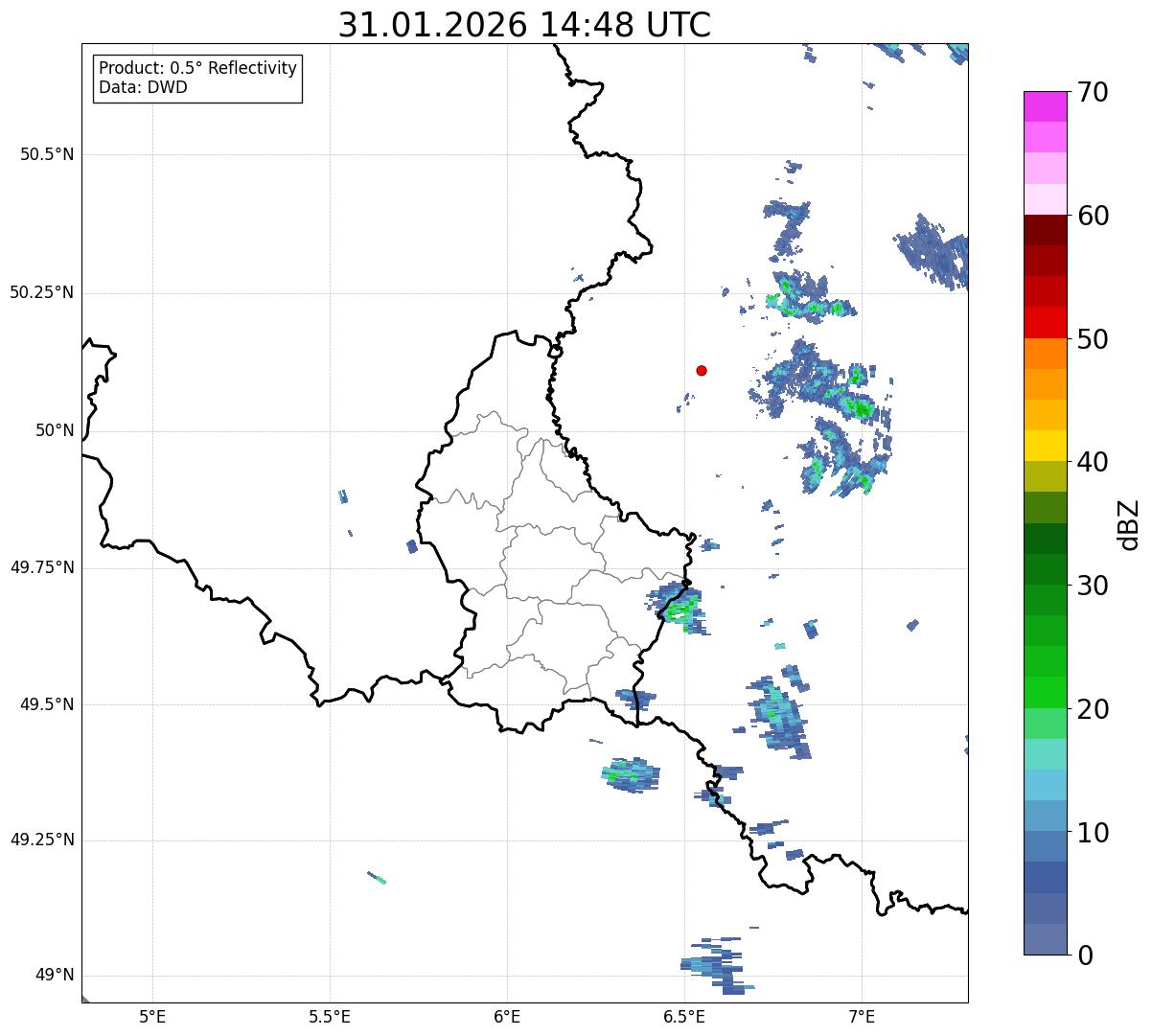Select the 'Data: DWD' text
The height and width of the screenshot is (1036, 1152).
coord(143,87)
